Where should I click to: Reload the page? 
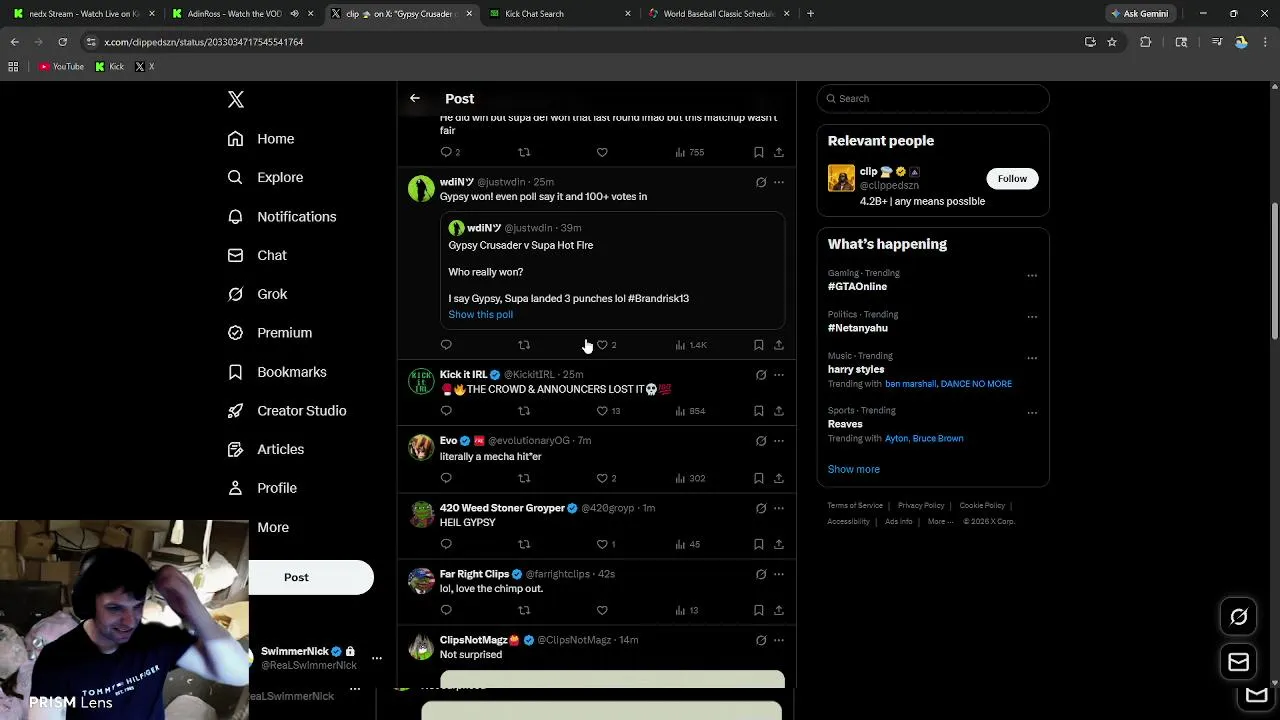pyautogui.click(x=62, y=42)
